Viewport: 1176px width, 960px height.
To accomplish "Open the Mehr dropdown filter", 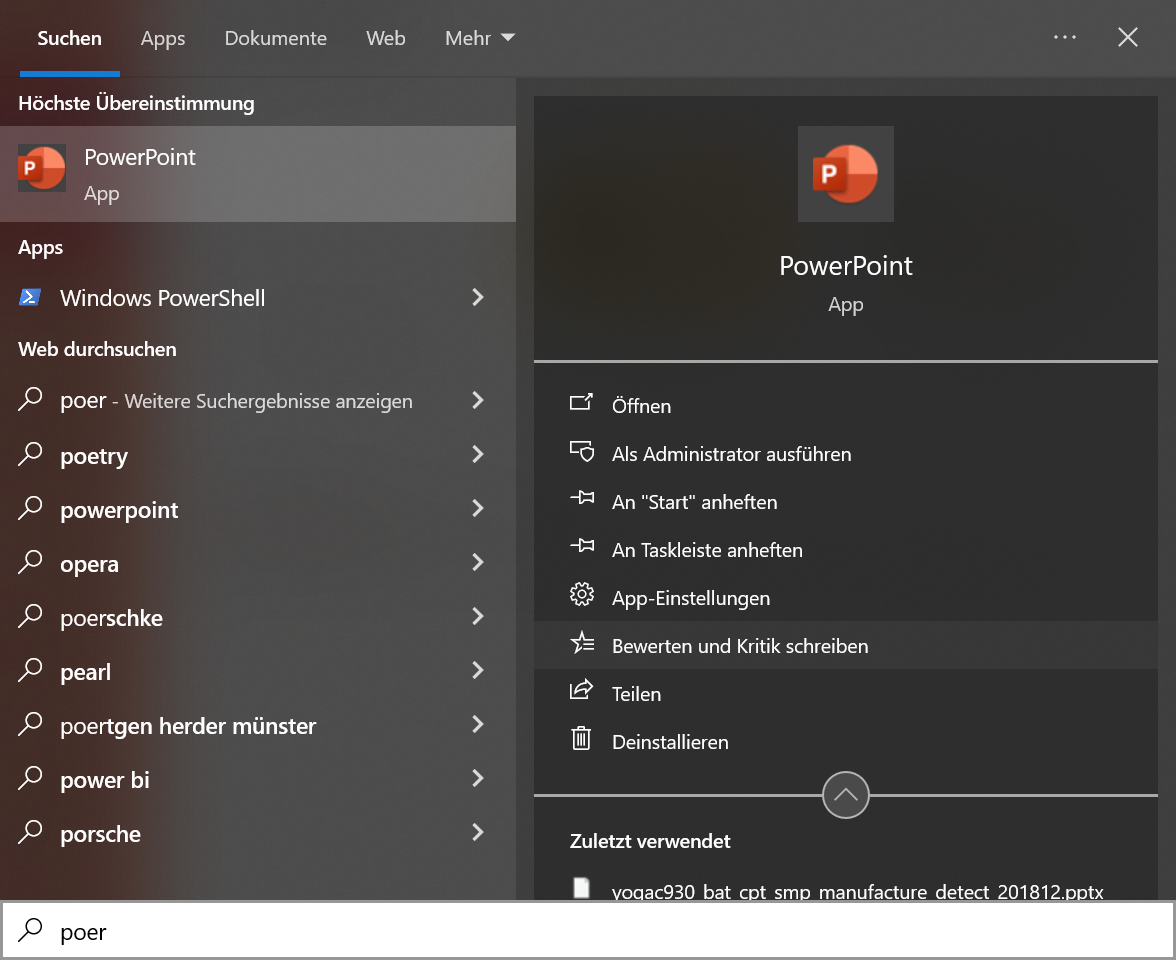I will (x=479, y=38).
